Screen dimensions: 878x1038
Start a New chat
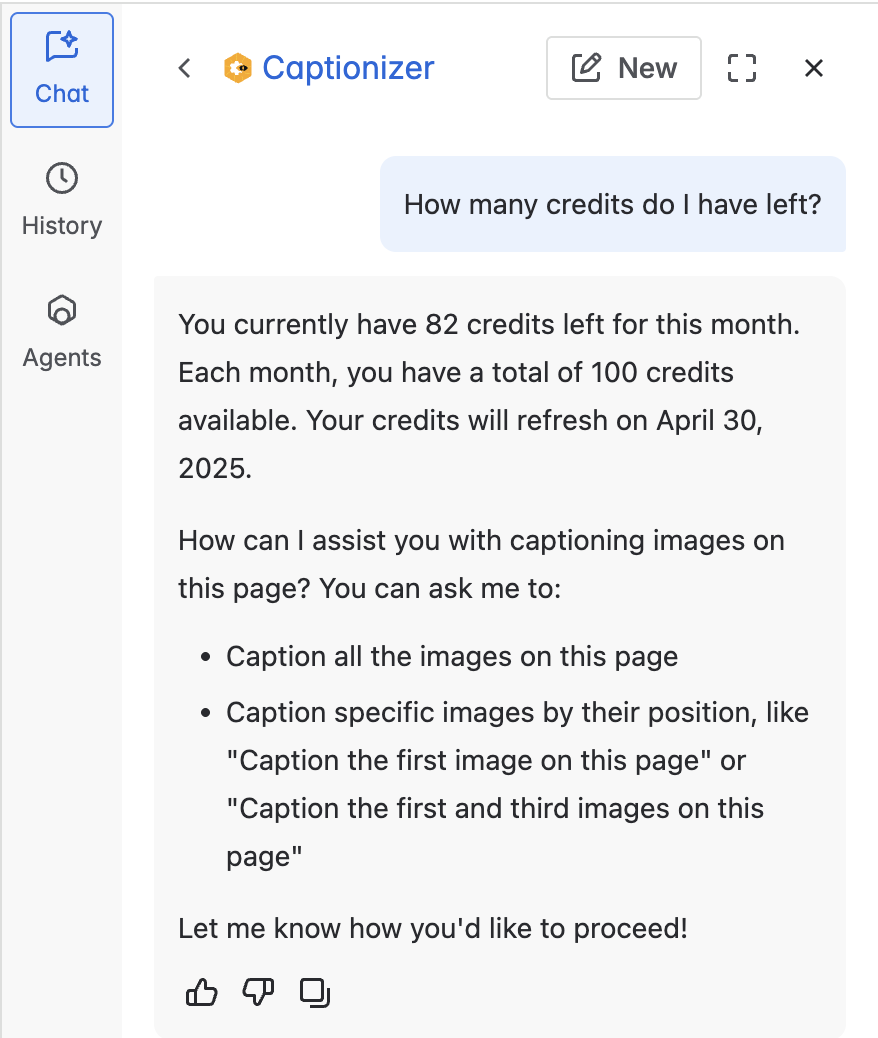point(624,68)
